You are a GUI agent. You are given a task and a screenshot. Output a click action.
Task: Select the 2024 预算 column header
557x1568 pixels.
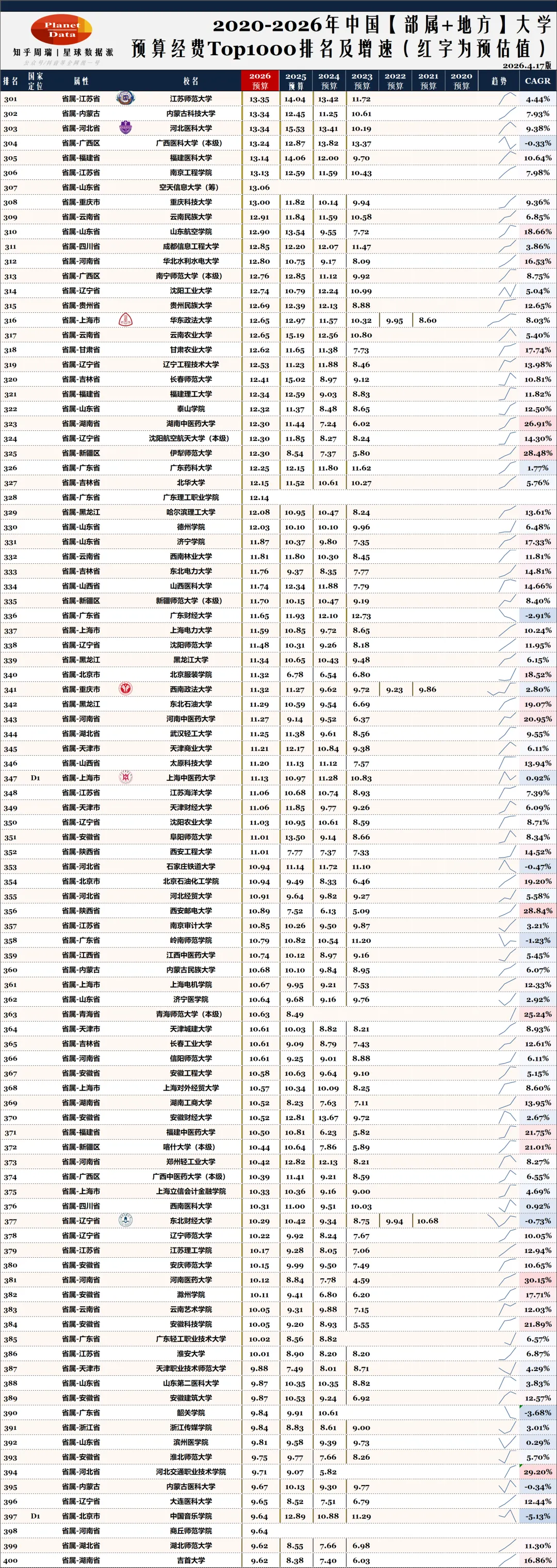[329, 81]
